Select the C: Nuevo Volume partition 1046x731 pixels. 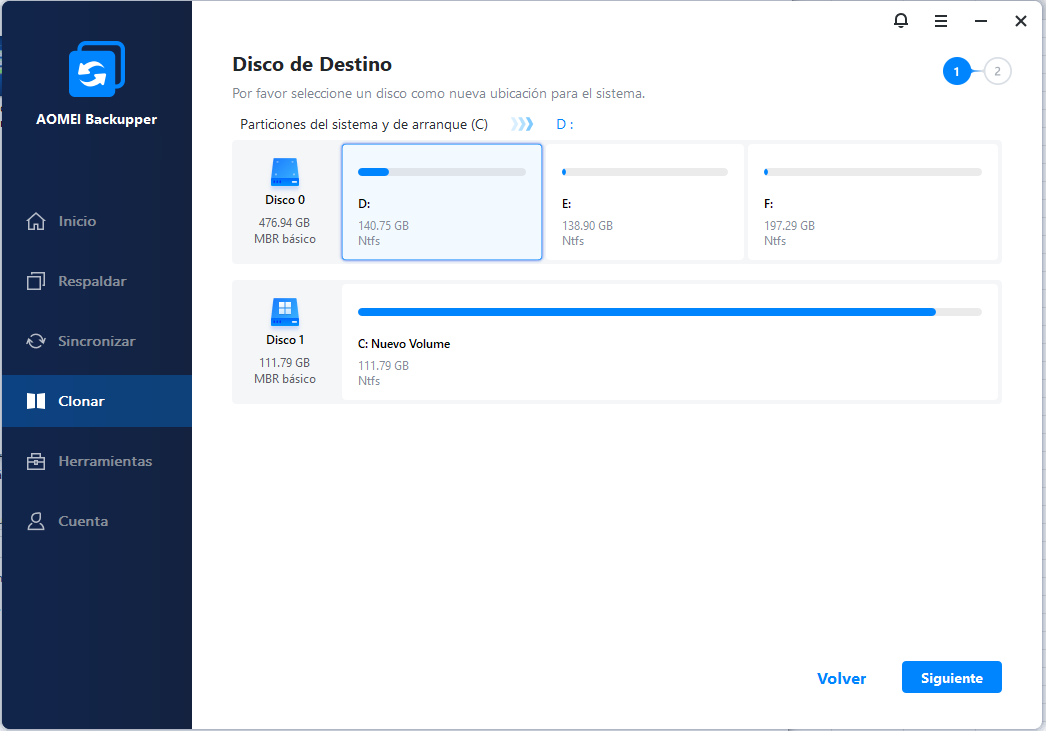(x=670, y=341)
